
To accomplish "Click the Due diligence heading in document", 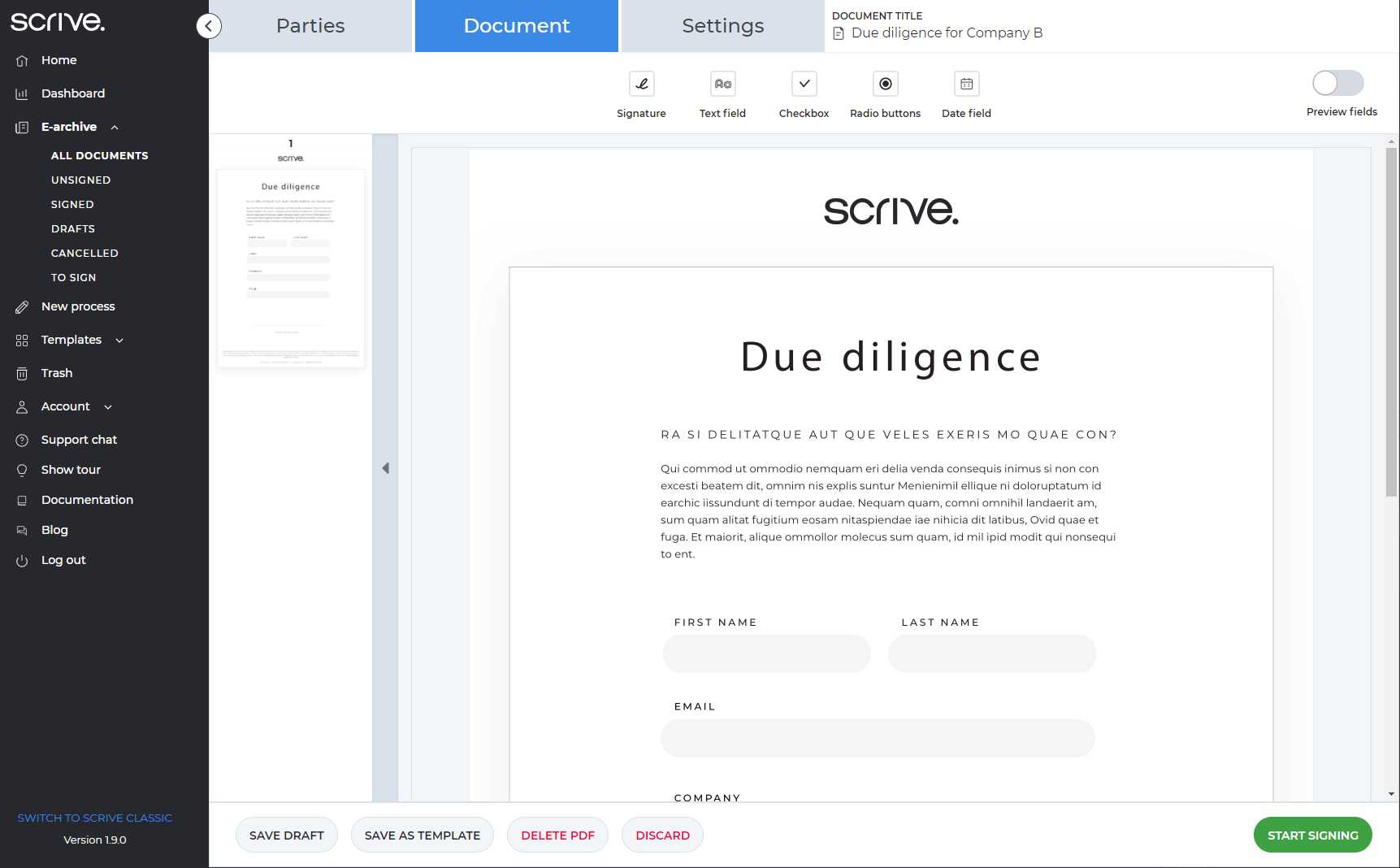I will coord(891,358).
